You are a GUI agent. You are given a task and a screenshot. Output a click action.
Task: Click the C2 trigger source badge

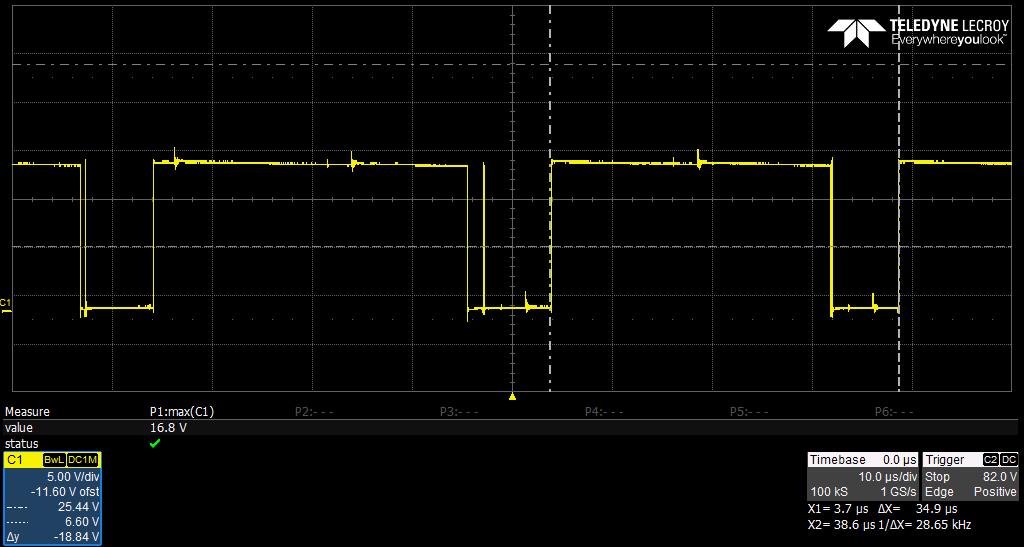pyautogui.click(x=992, y=460)
